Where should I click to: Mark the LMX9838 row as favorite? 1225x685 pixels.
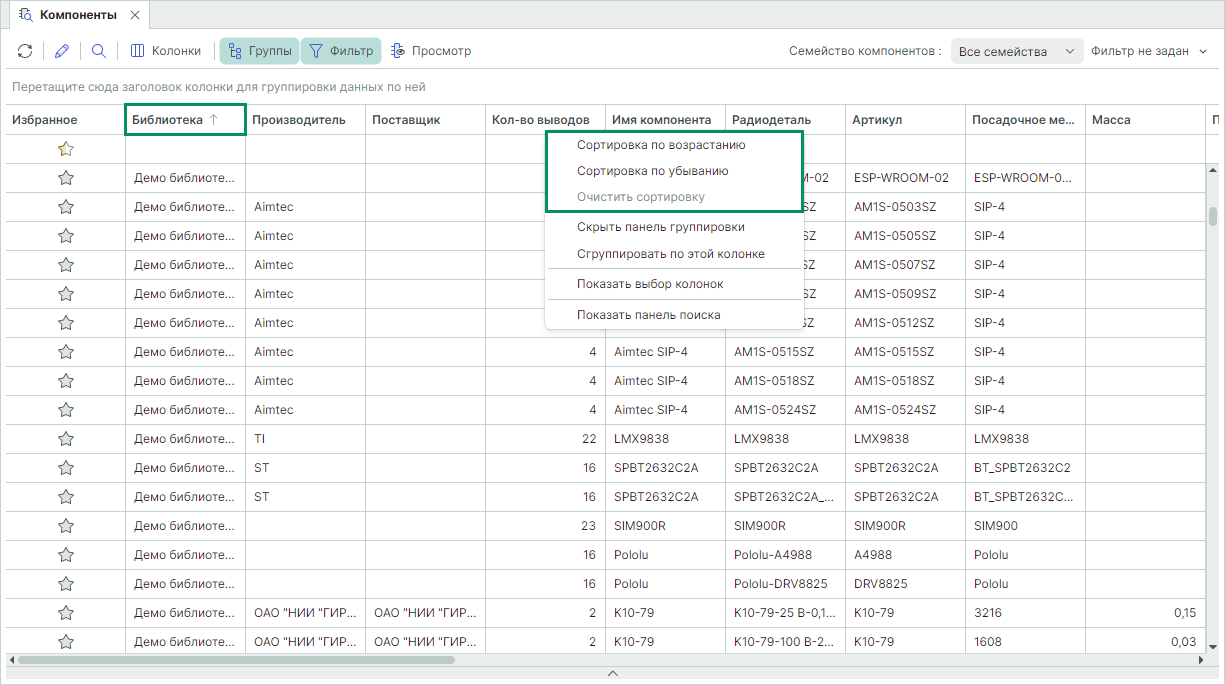tap(66, 439)
